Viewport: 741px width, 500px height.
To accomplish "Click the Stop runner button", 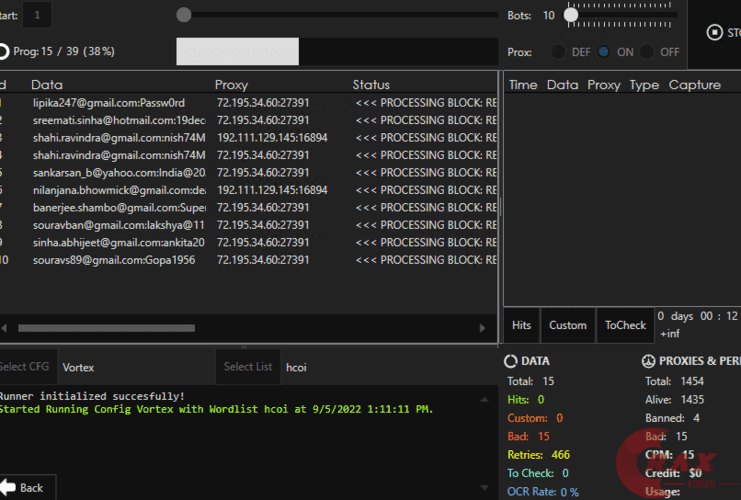I will point(722,32).
